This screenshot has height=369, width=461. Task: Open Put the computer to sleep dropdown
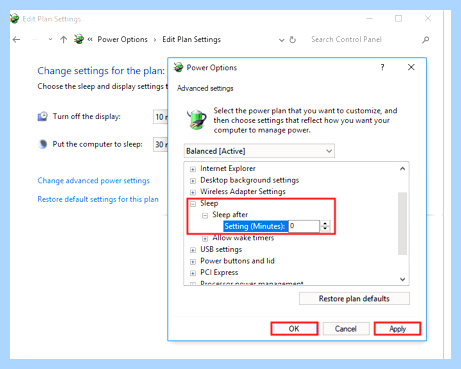click(160, 144)
